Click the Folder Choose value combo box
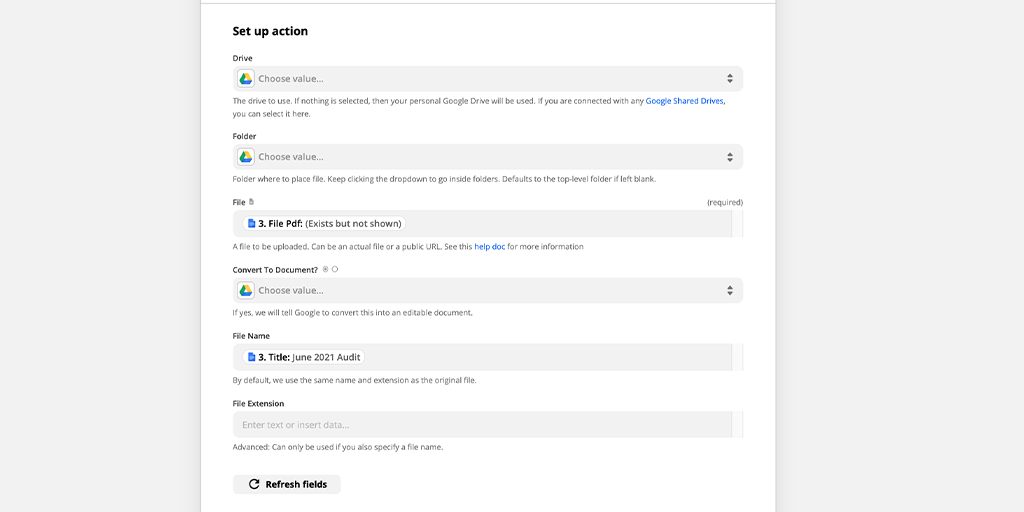 [488, 157]
